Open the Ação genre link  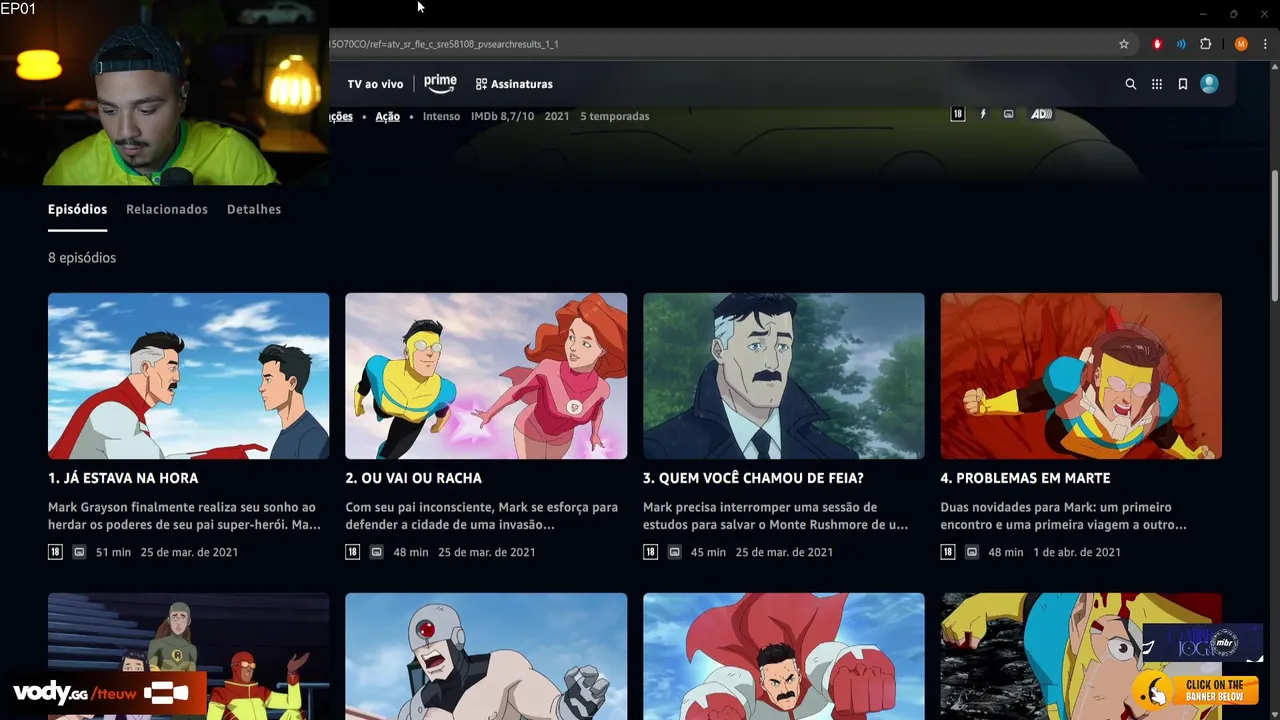387,116
